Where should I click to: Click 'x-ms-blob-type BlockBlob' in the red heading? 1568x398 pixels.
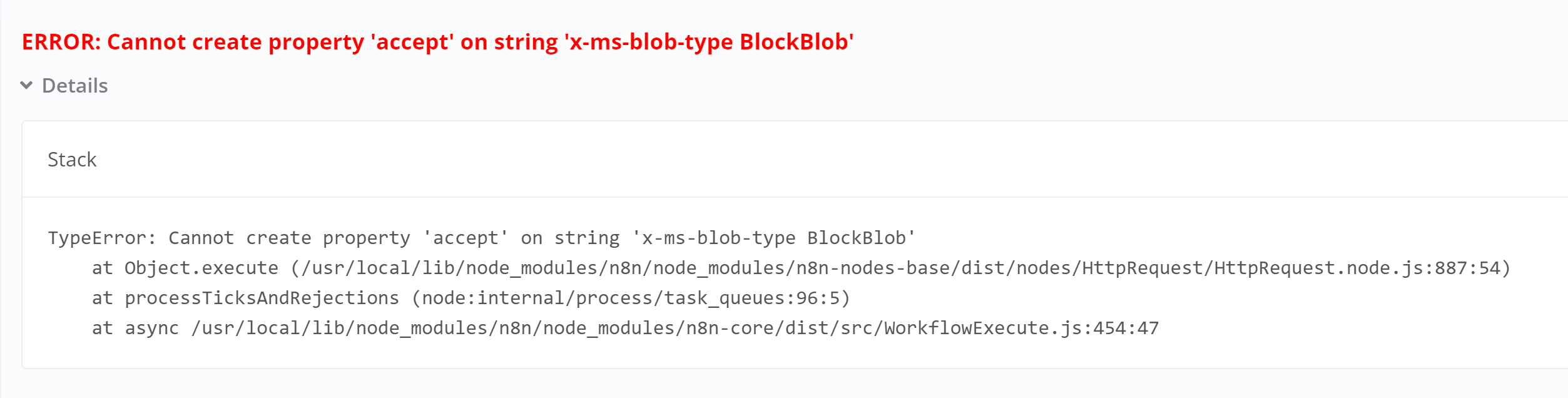pos(709,42)
